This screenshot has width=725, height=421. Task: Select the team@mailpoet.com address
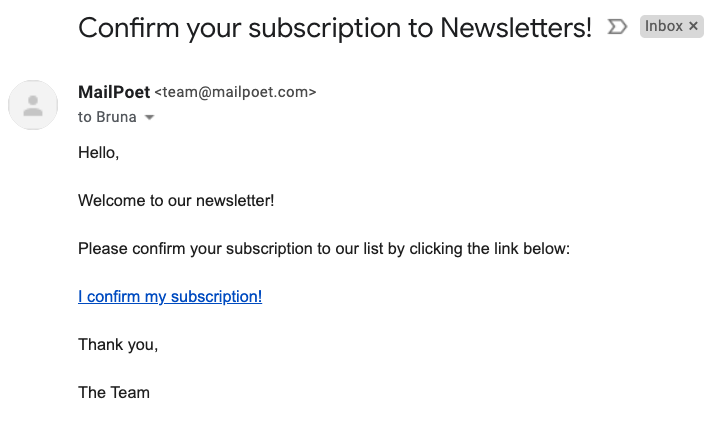point(235,92)
